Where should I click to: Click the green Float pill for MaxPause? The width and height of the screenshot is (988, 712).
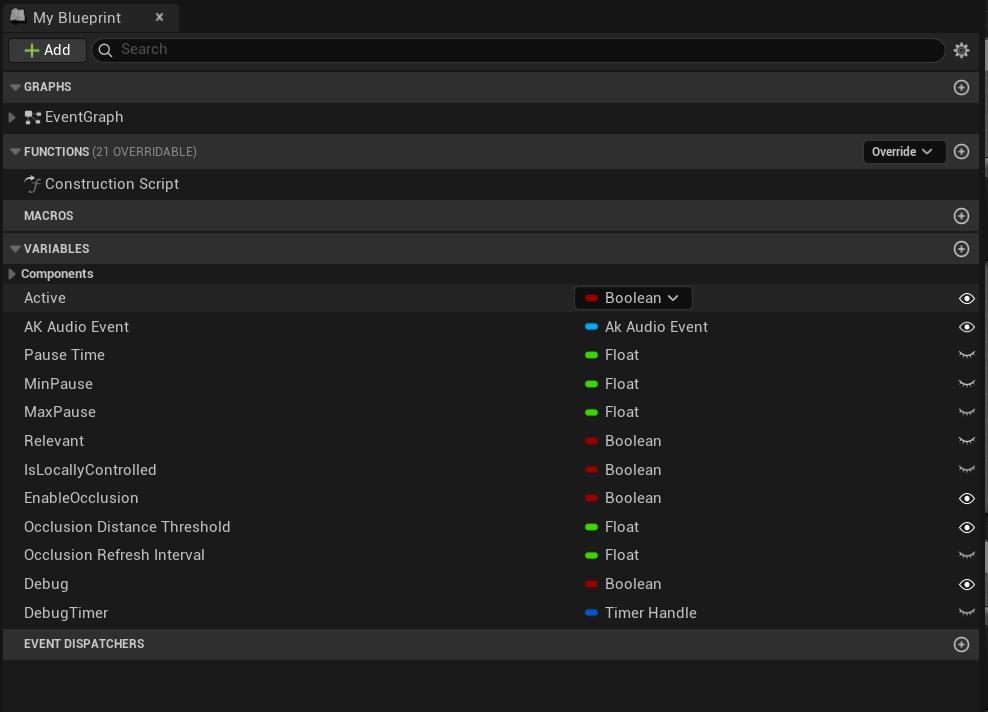point(591,413)
